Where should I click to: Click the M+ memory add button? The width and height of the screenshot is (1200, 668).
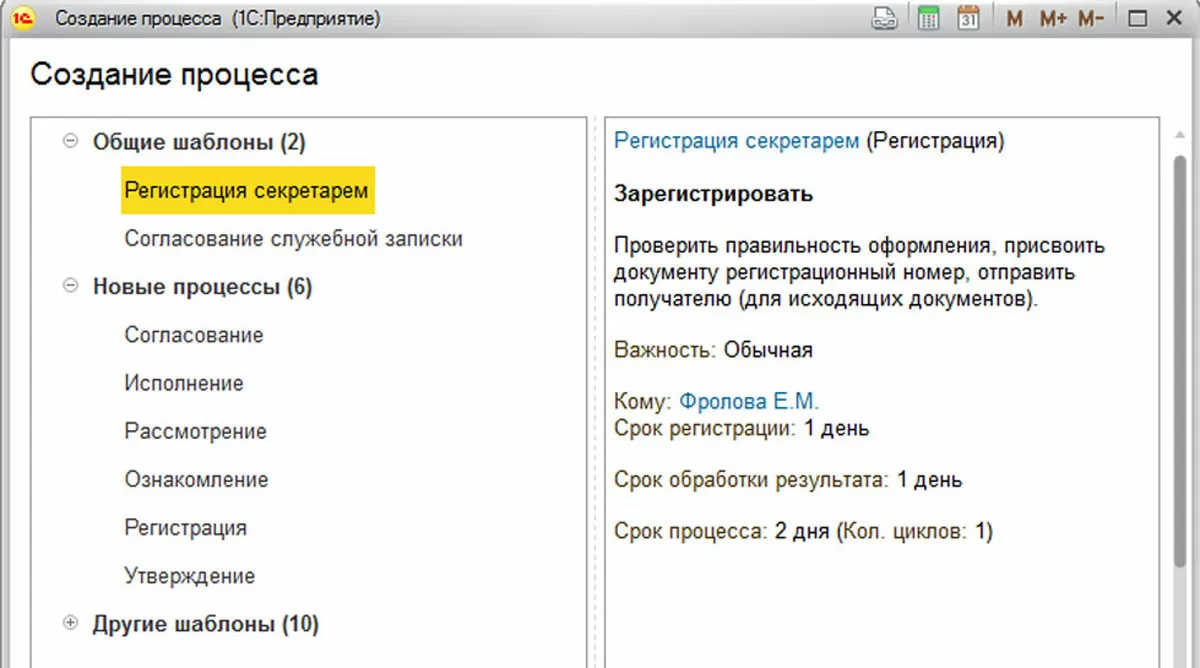[x=1052, y=19]
